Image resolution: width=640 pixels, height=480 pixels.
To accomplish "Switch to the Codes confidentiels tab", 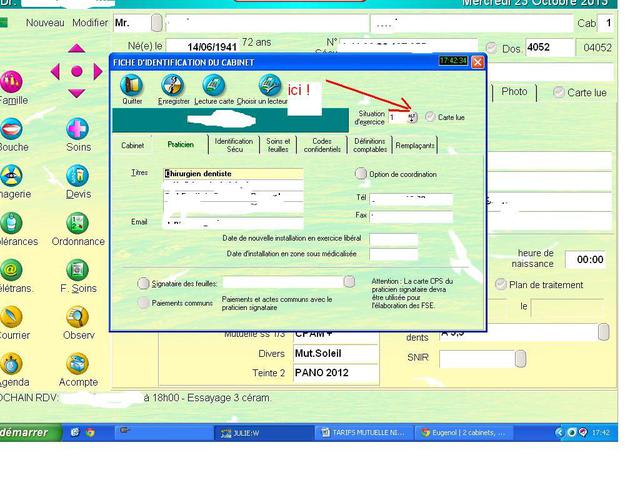I will 321,145.
